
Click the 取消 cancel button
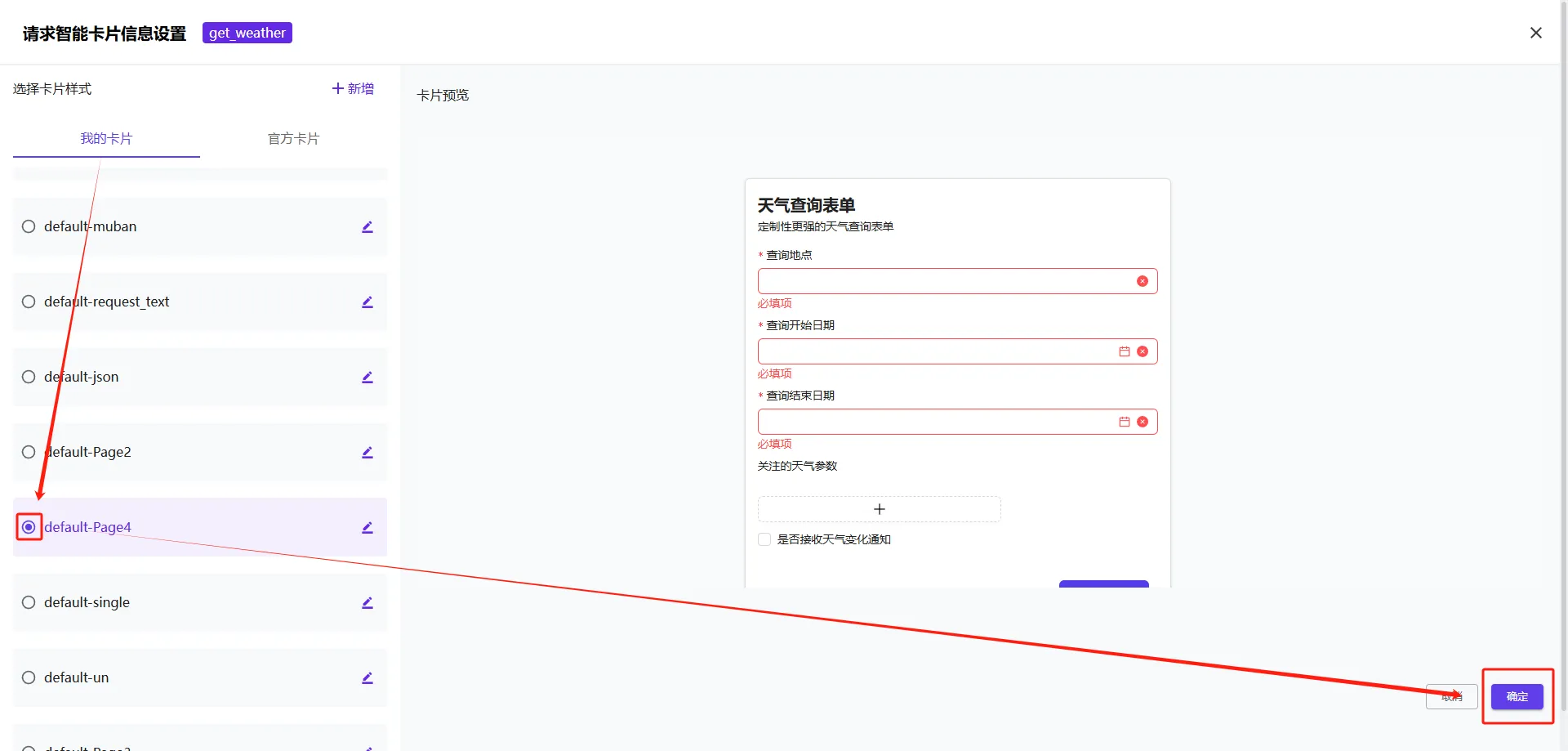point(1452,696)
